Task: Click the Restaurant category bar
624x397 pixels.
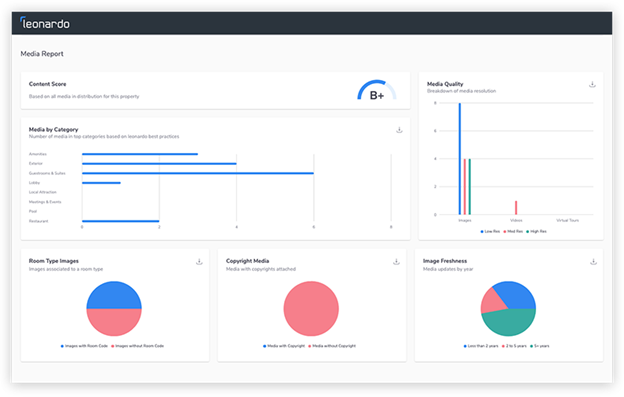Action: pyautogui.click(x=121, y=221)
